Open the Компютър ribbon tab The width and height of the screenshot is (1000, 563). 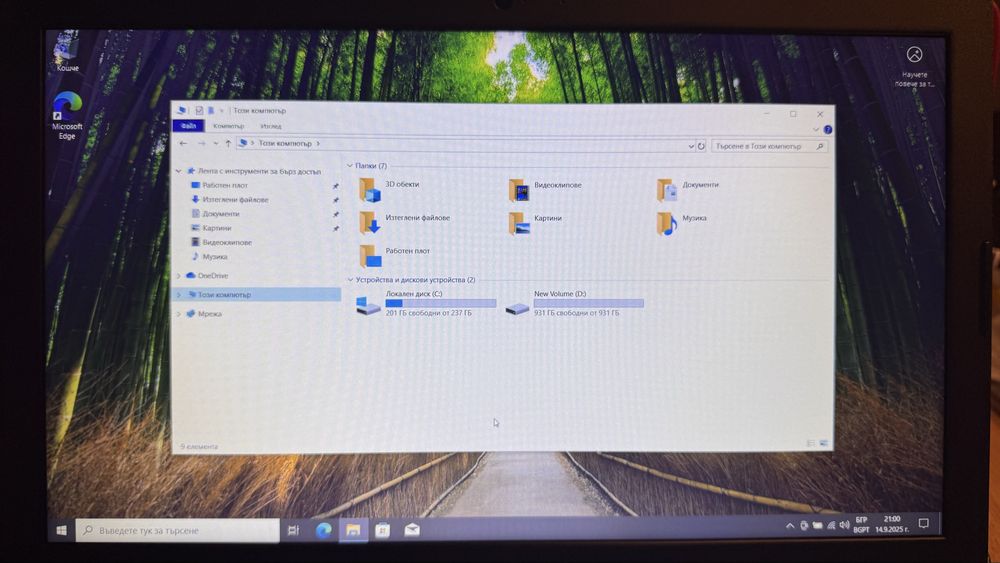click(x=228, y=126)
